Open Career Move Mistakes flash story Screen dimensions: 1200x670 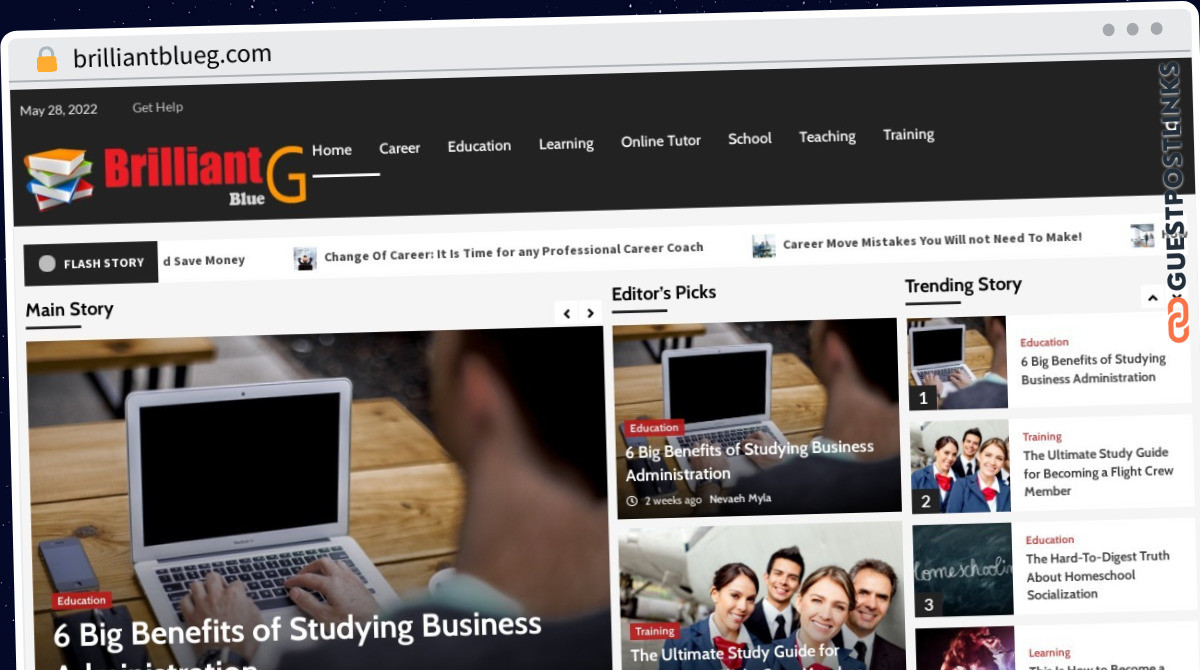pos(932,241)
